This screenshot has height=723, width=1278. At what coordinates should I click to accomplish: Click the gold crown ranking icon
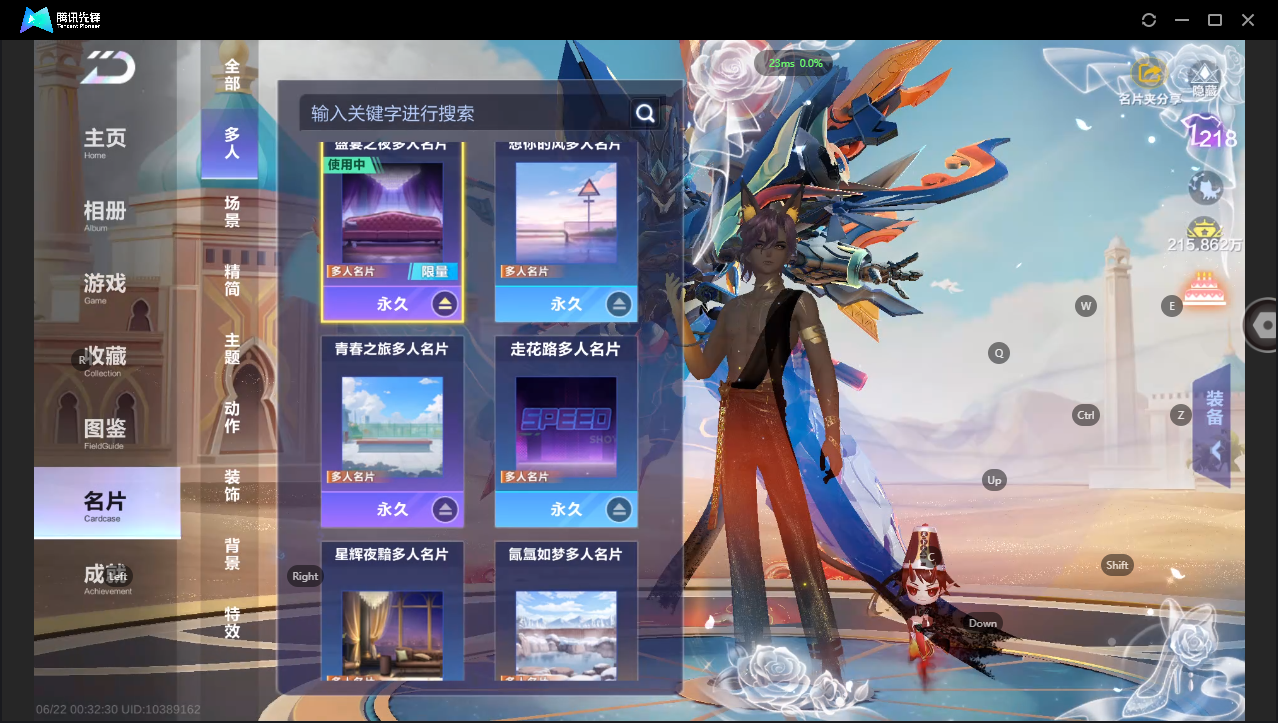coord(1204,227)
